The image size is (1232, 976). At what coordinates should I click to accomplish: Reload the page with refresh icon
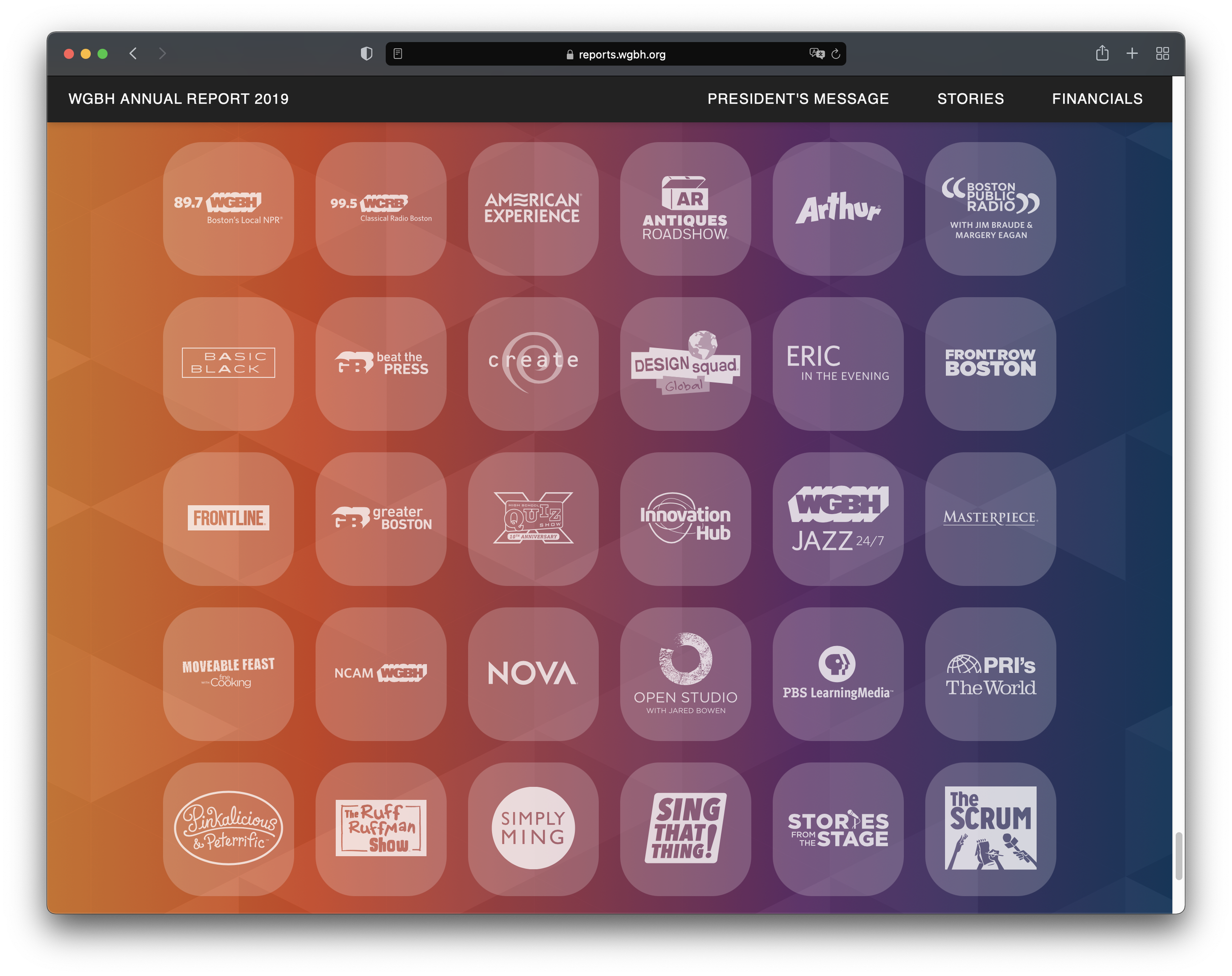[x=836, y=54]
